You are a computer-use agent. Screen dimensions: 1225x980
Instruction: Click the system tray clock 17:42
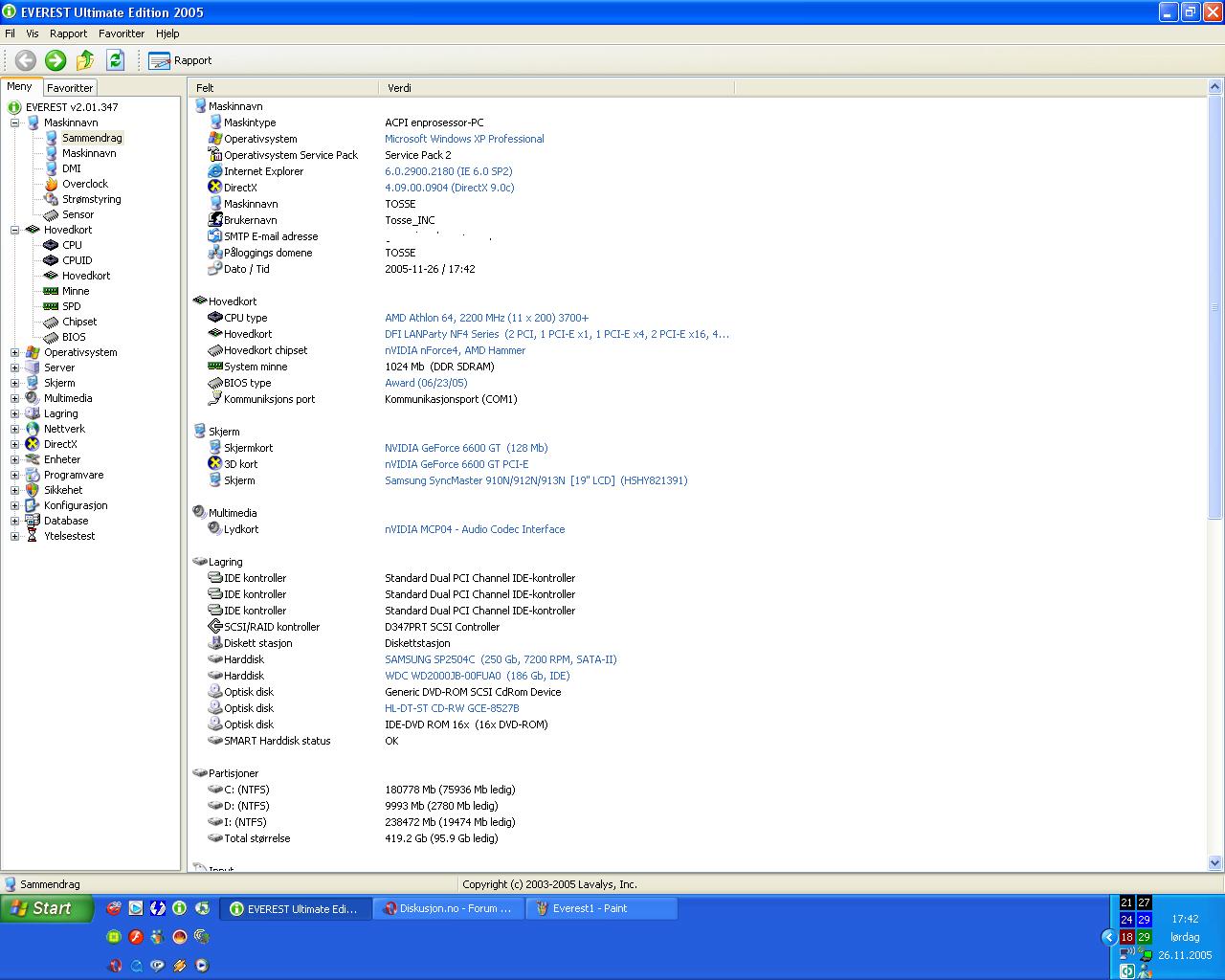[1185, 919]
